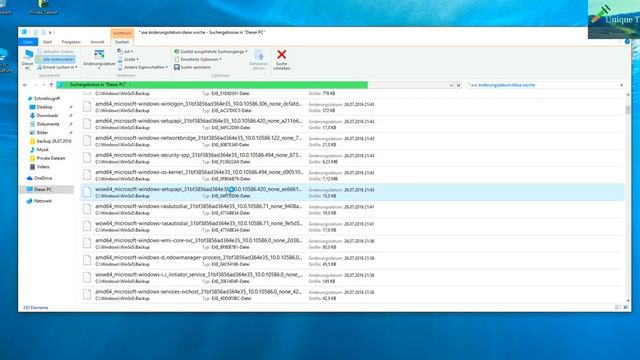
Task: Clear the search box with the X
Action: point(622,85)
